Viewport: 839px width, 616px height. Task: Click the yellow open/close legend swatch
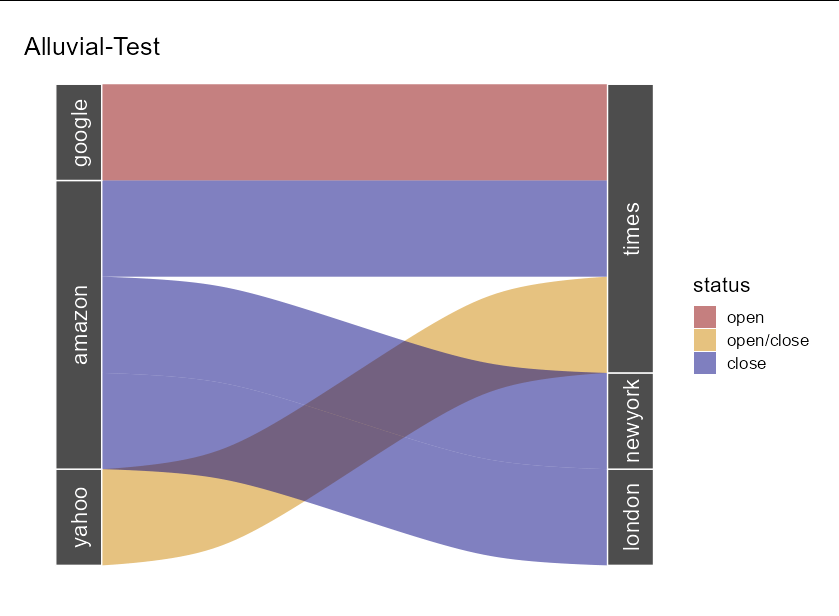click(705, 340)
